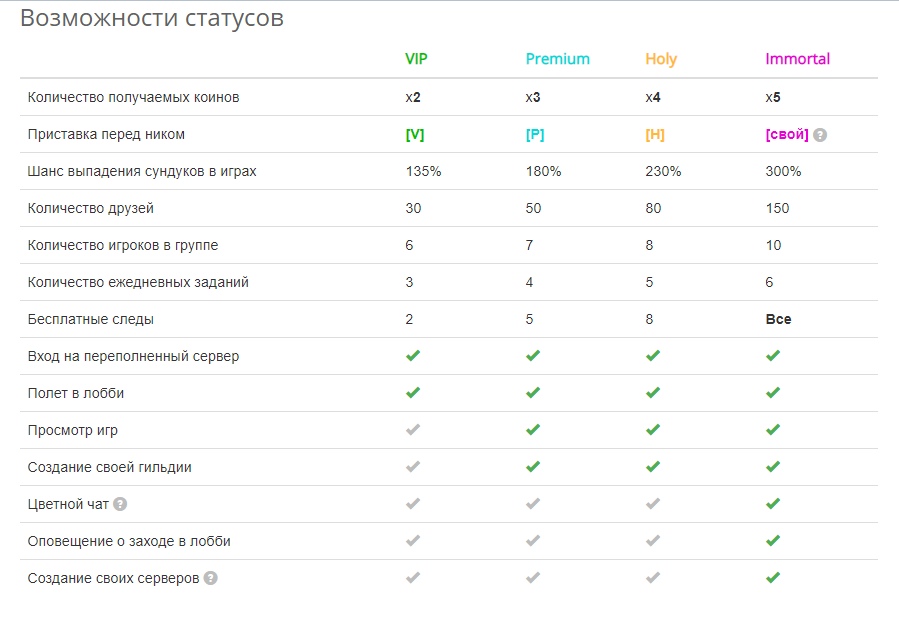Click the Возможности статусов page heading

(x=152, y=18)
